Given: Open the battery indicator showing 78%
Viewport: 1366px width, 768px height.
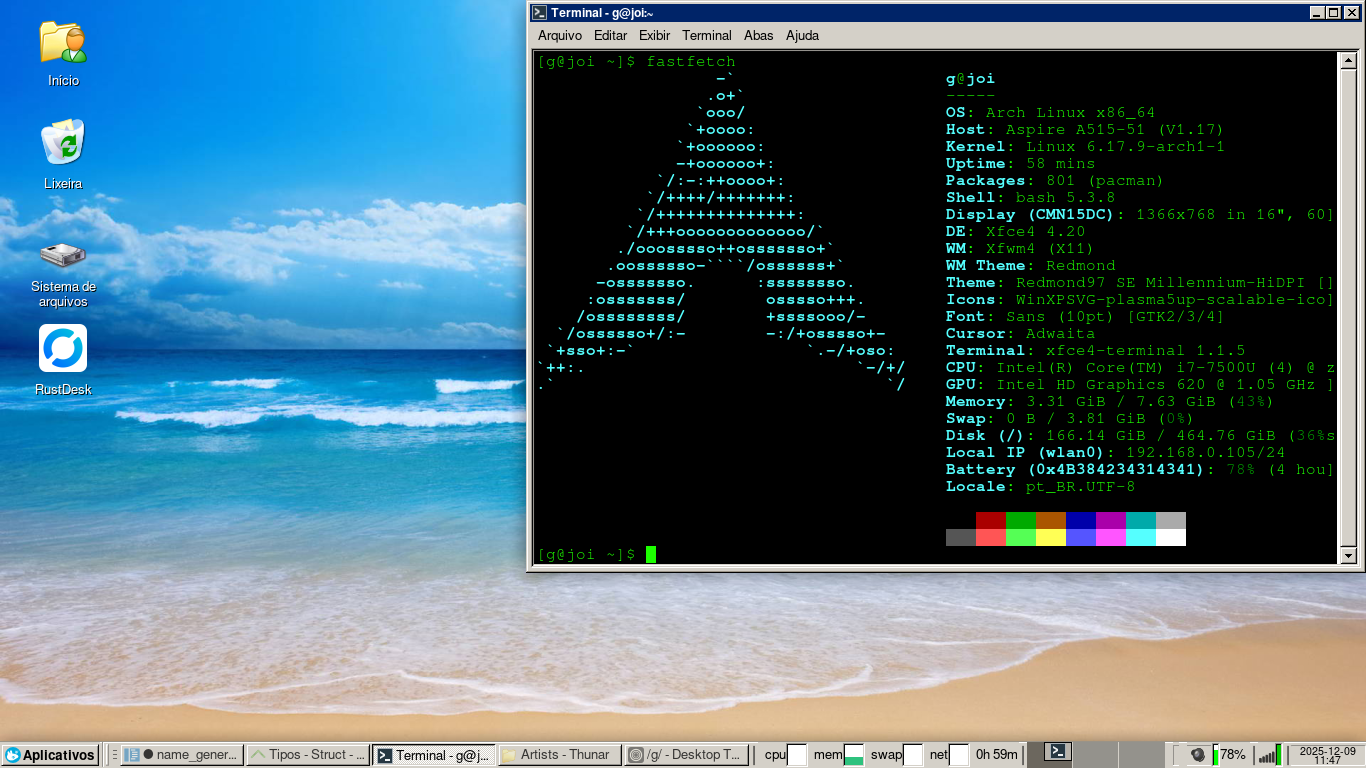Looking at the screenshot, I should coord(1229,755).
